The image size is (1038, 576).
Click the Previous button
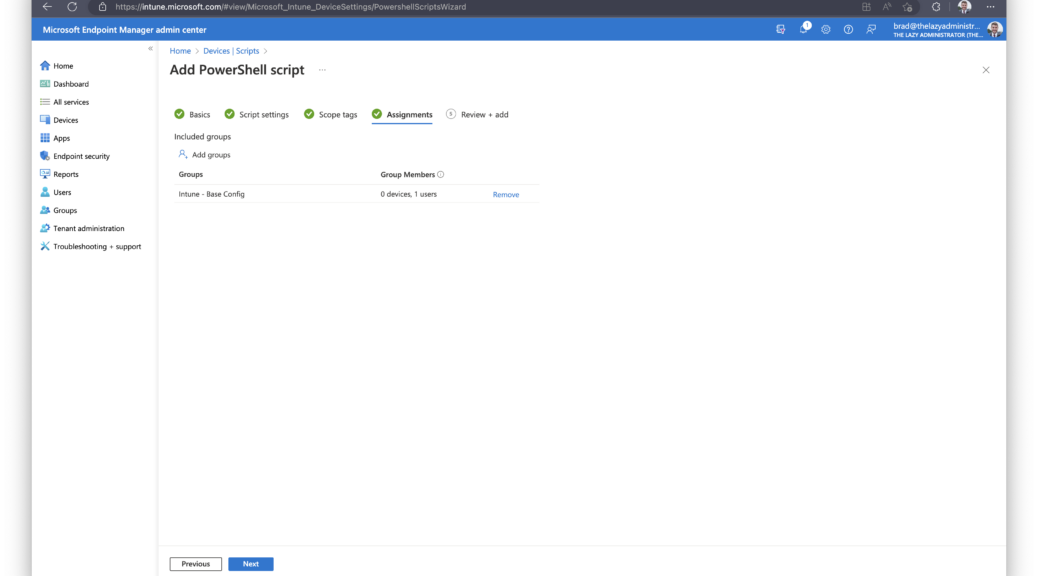(x=196, y=564)
